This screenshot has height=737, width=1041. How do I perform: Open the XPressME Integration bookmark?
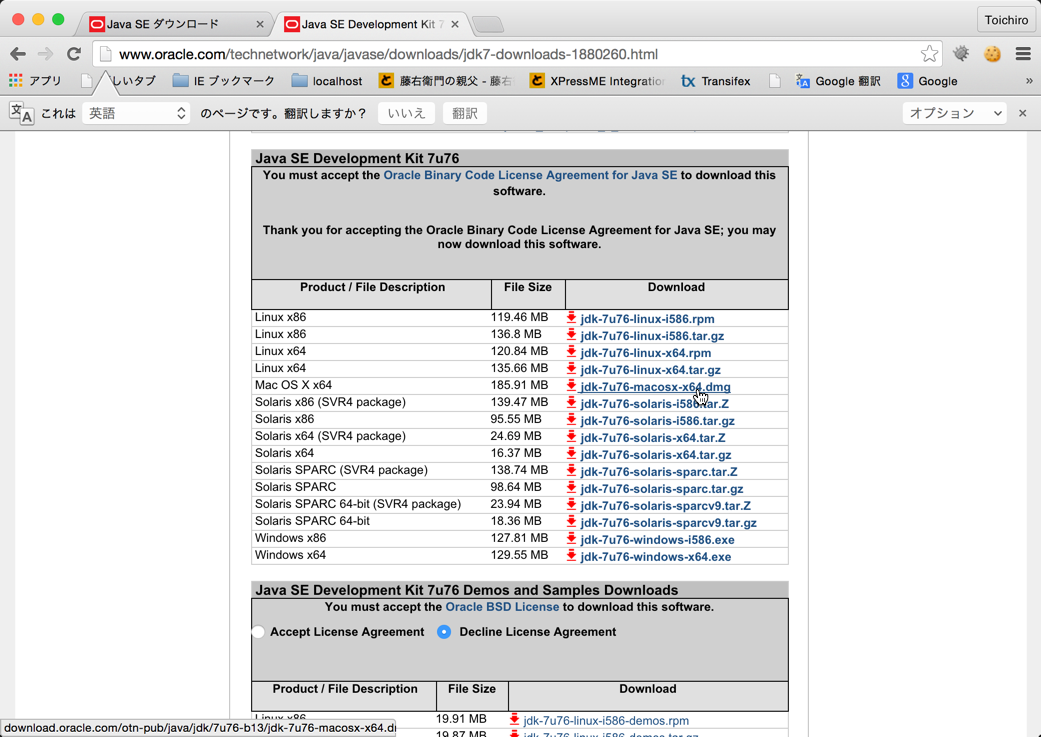[597, 81]
